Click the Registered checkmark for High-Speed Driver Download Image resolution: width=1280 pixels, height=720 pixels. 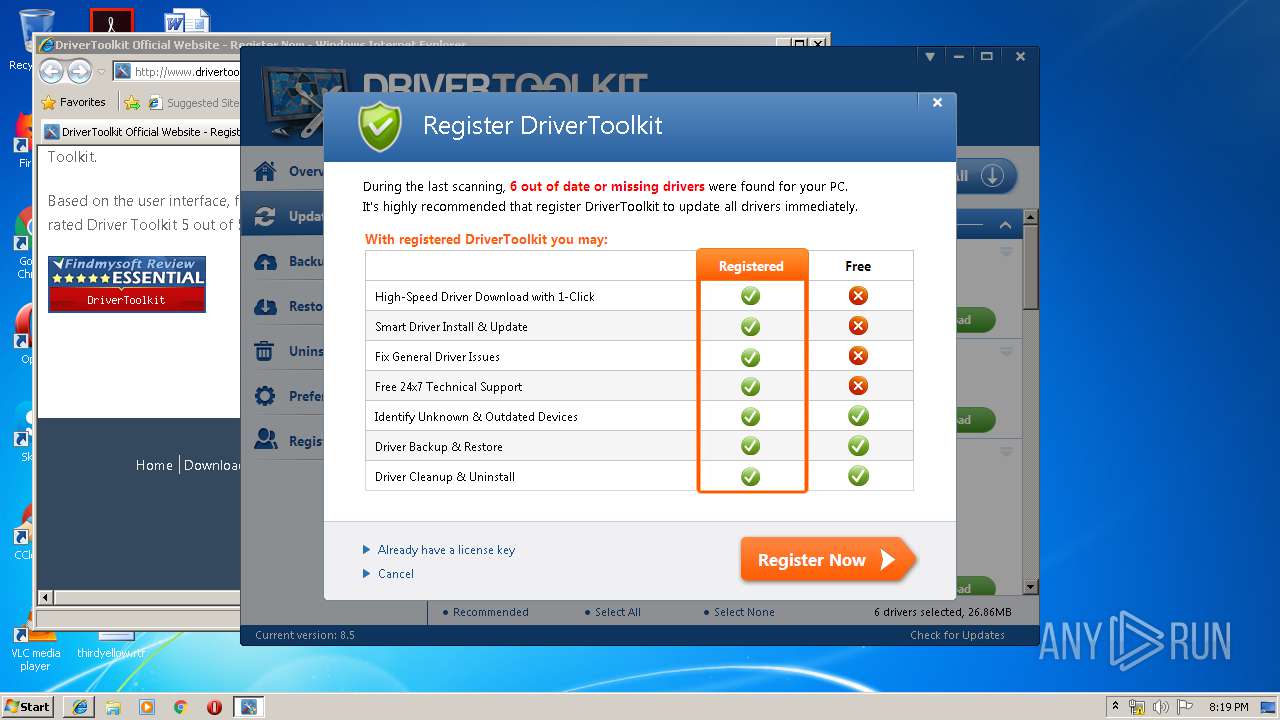[x=750, y=296]
